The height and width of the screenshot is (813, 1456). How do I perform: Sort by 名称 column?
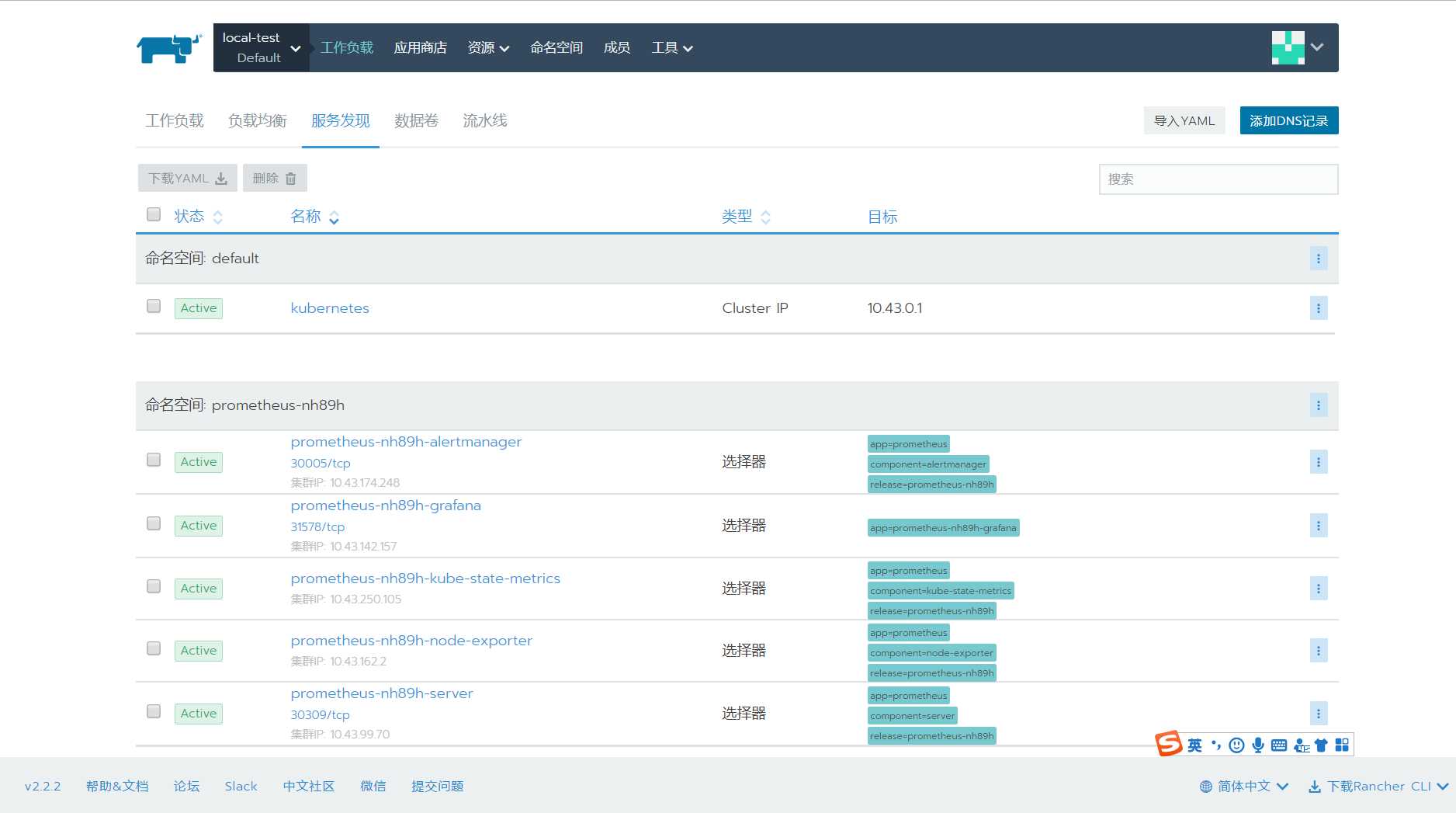[x=314, y=217]
